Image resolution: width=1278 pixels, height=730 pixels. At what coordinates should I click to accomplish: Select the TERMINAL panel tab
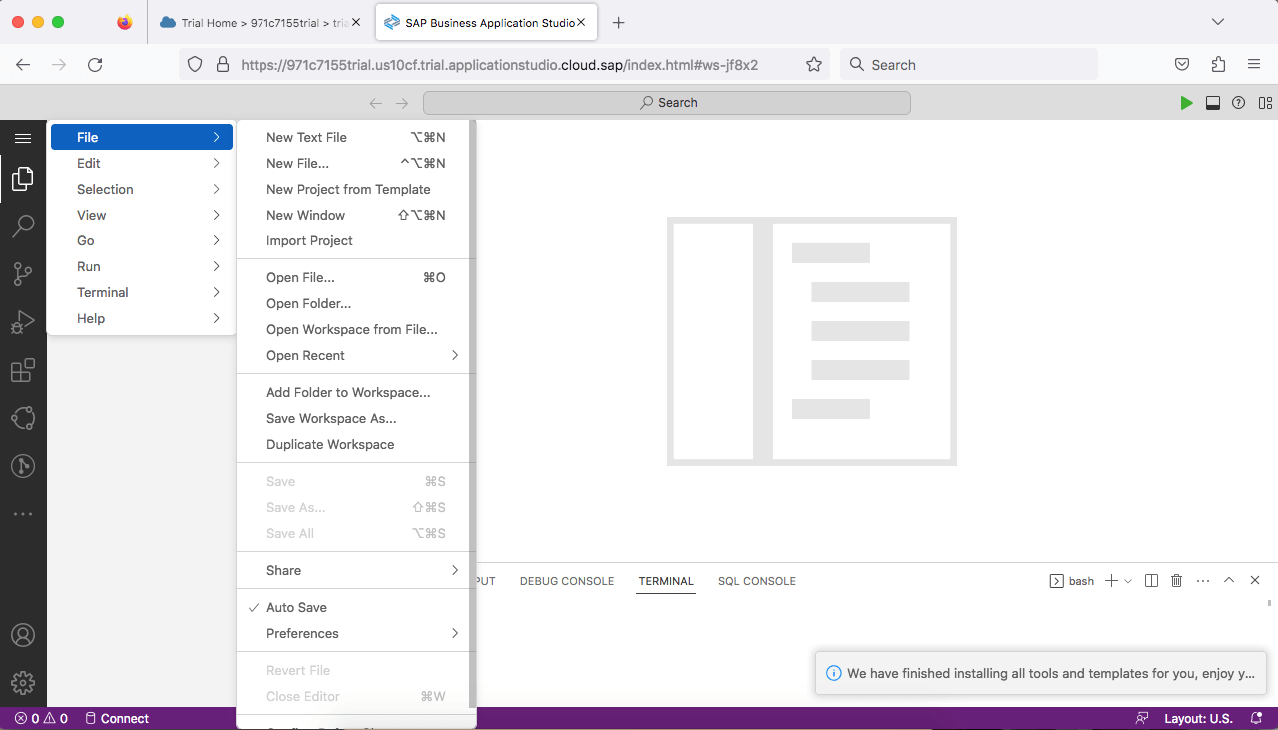tap(666, 581)
